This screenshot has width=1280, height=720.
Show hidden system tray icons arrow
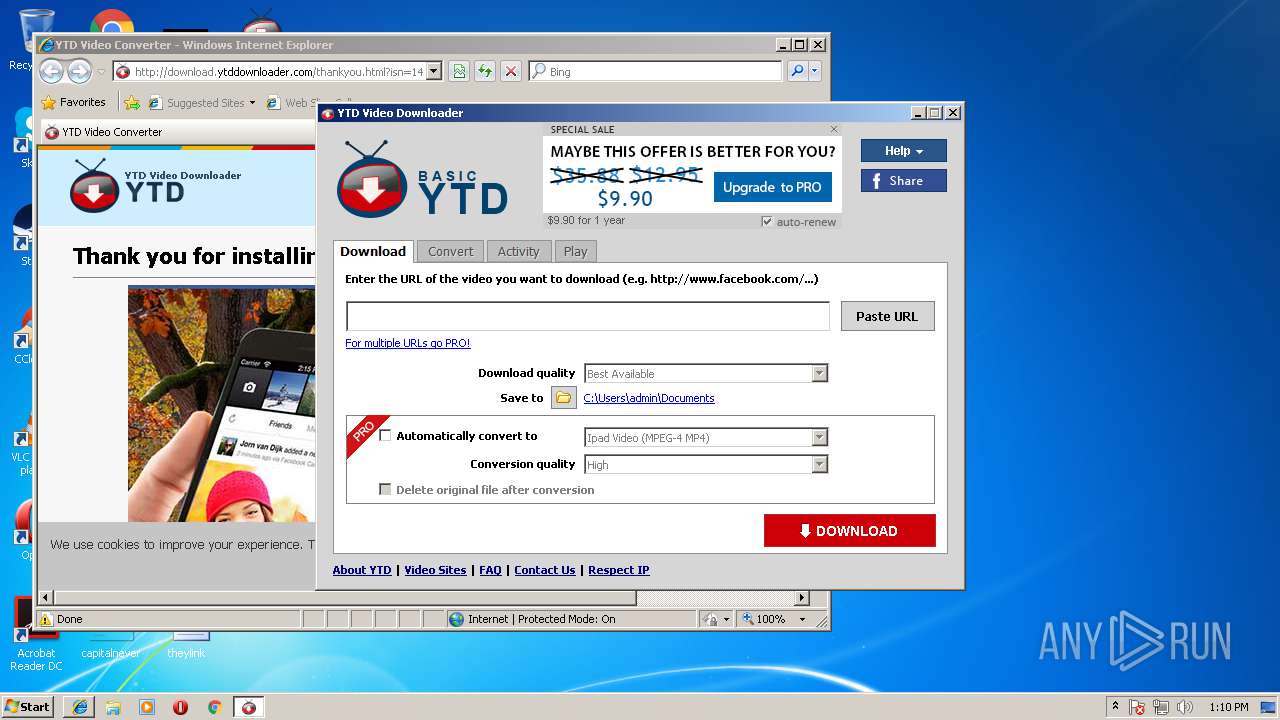1115,706
